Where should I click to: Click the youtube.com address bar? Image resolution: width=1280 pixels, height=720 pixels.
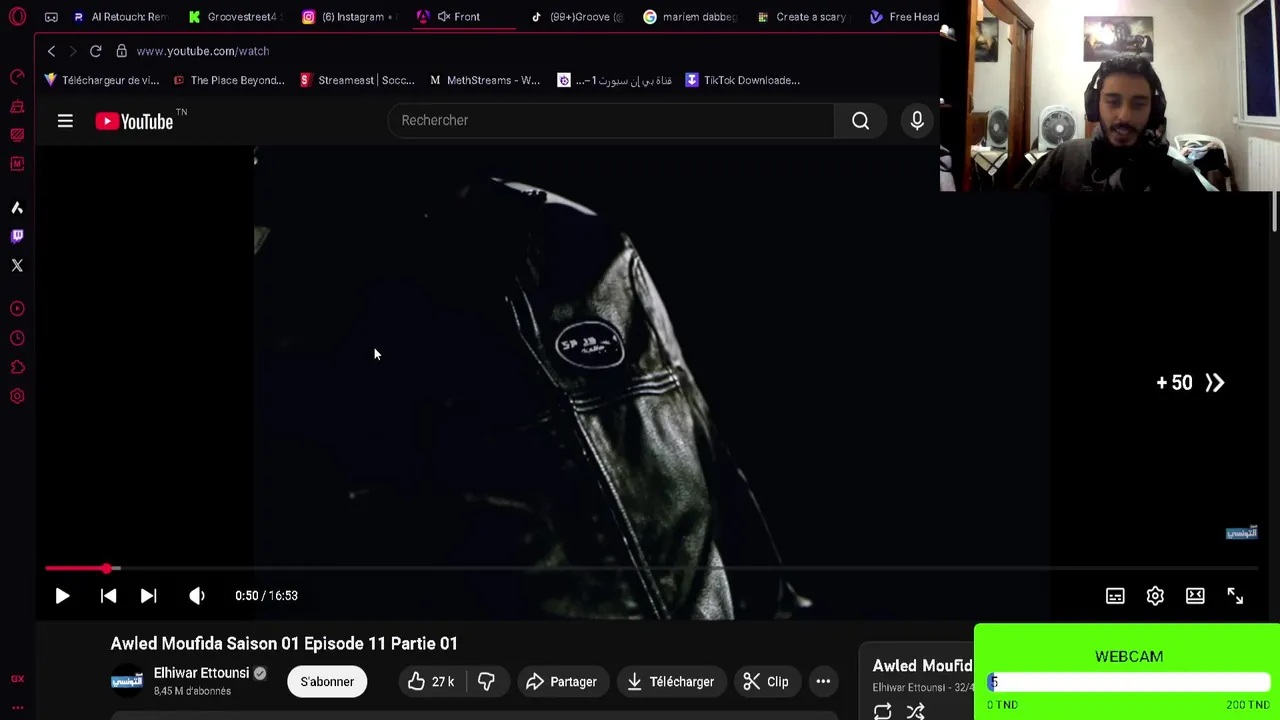click(x=203, y=51)
